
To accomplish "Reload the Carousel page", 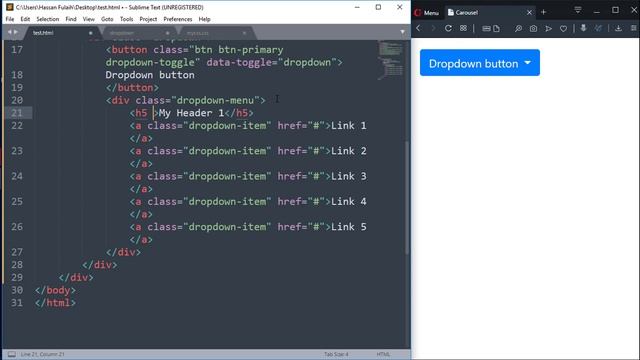I will (448, 28).
